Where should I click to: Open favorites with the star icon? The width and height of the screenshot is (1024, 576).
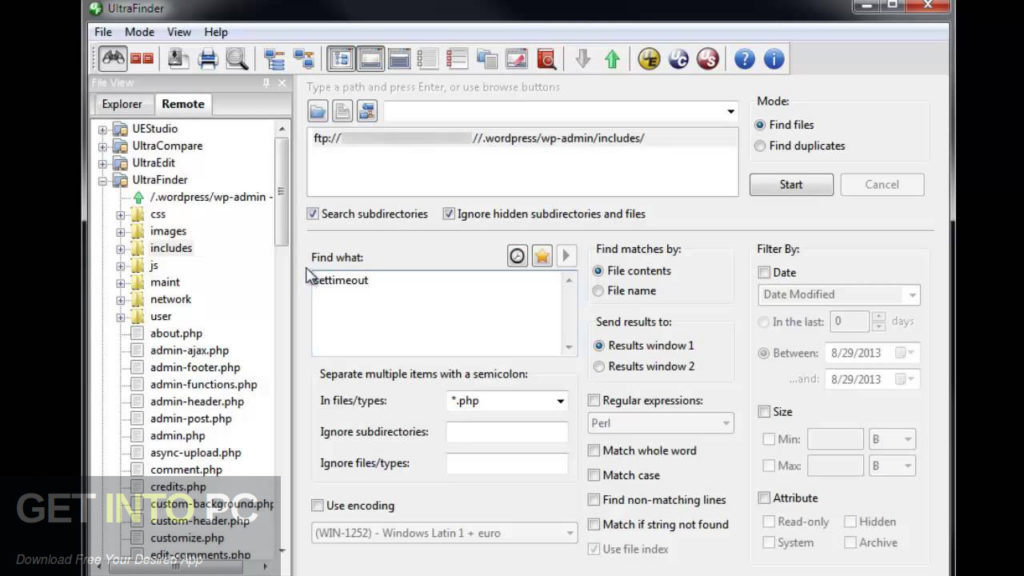point(542,256)
